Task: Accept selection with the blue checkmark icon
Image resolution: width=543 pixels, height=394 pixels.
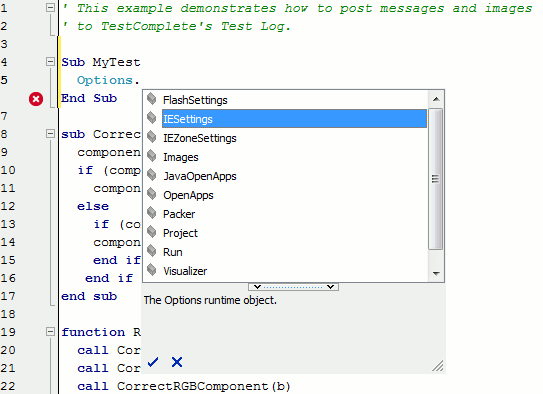Action: click(153, 362)
